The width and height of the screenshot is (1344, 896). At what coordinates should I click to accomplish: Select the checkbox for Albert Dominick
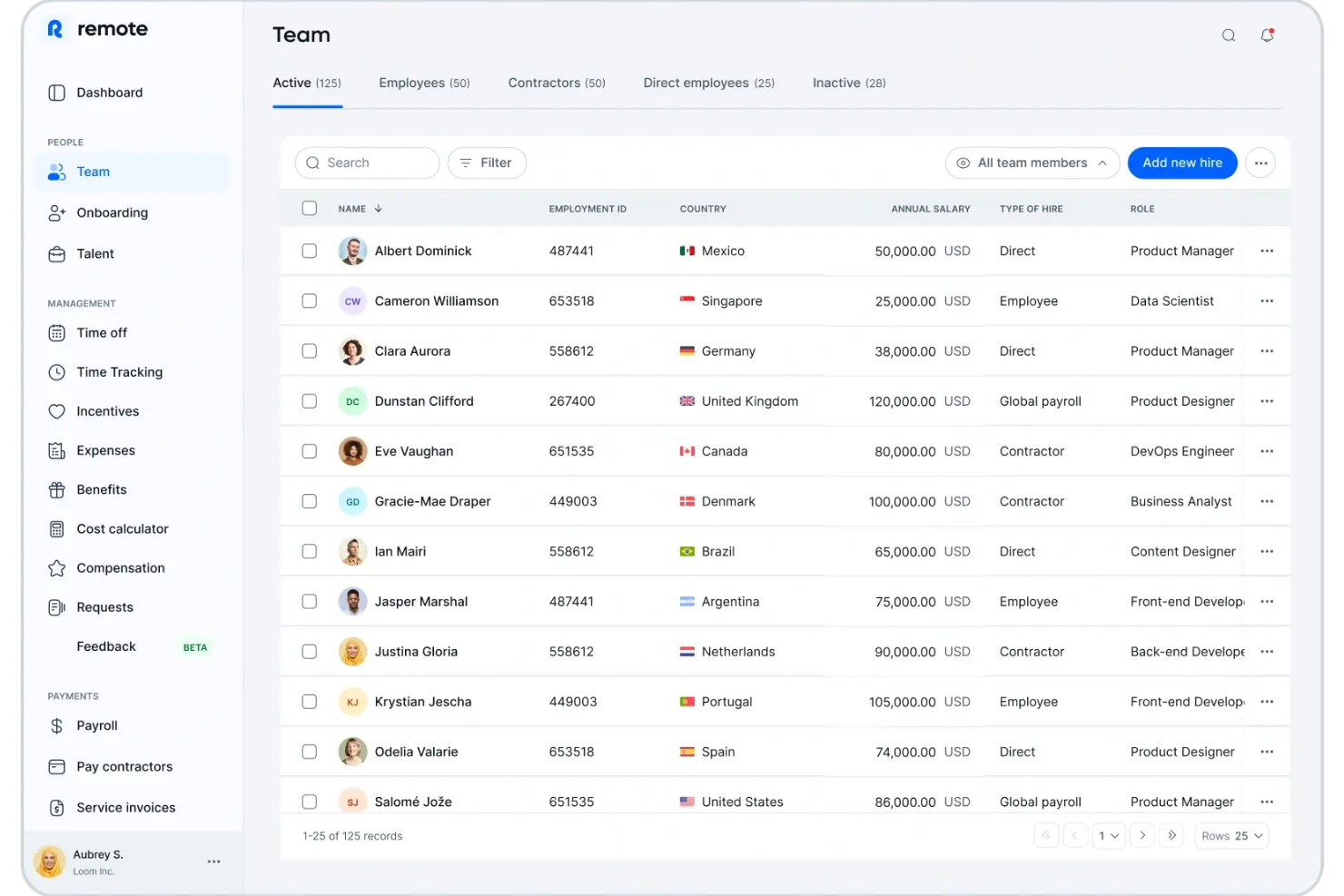[x=309, y=251]
